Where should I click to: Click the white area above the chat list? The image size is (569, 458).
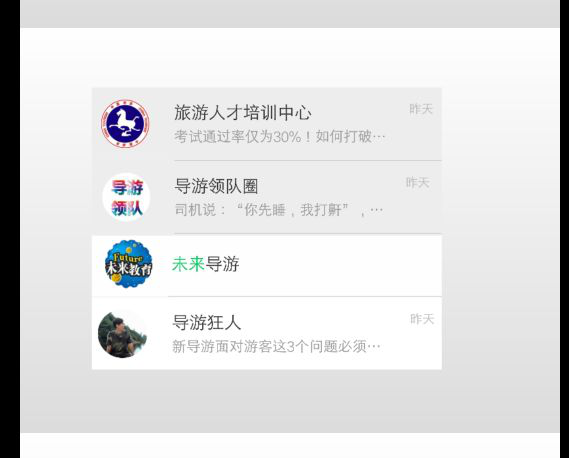[x=290, y=57]
